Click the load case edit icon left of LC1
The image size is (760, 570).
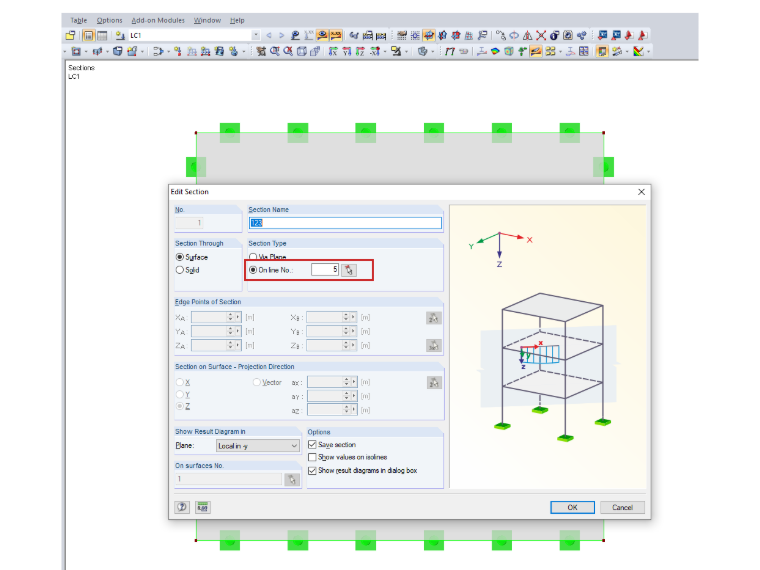click(120, 35)
